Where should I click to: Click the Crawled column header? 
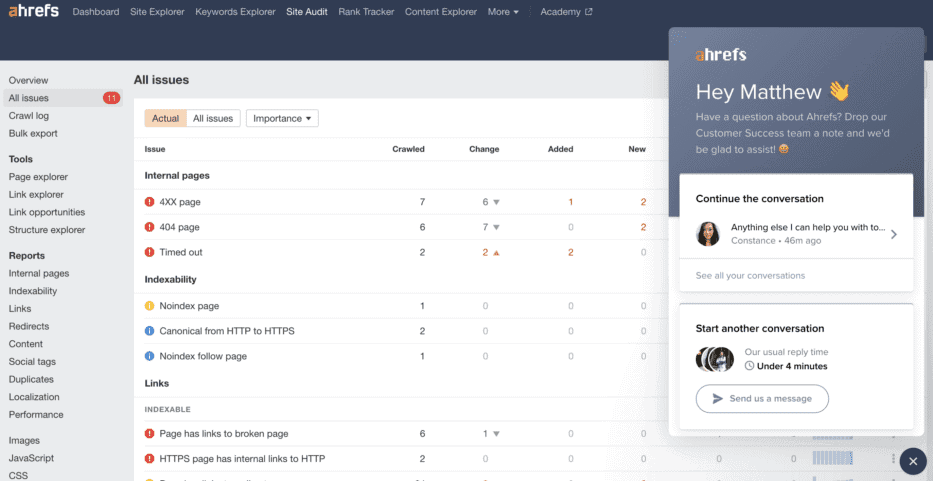click(x=408, y=149)
